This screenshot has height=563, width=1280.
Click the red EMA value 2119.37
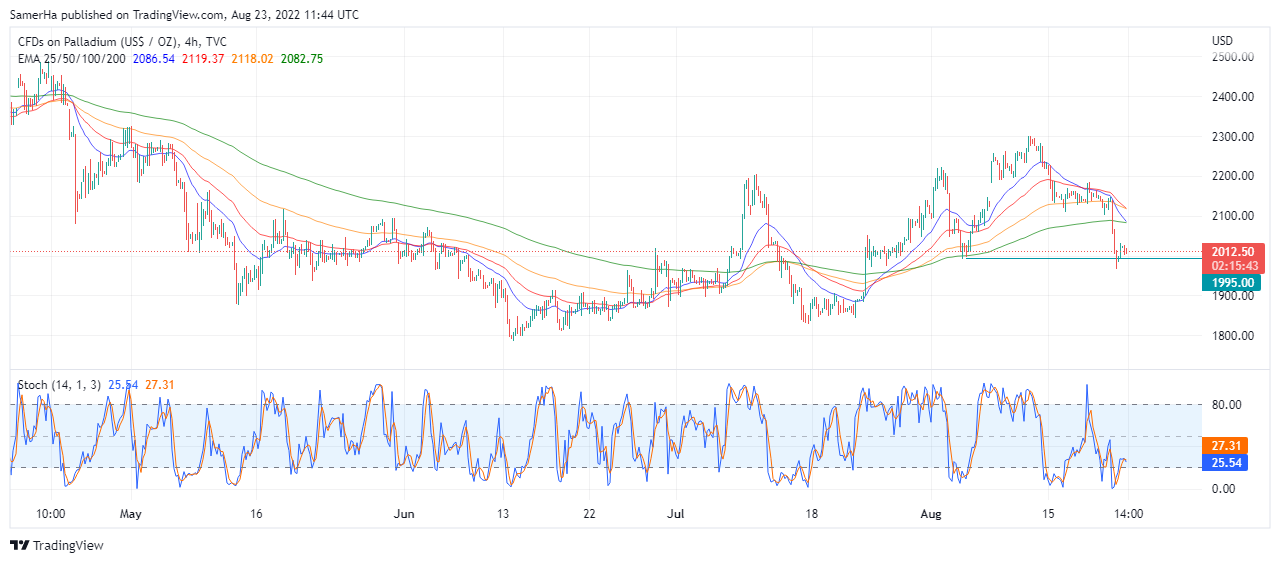pos(203,59)
